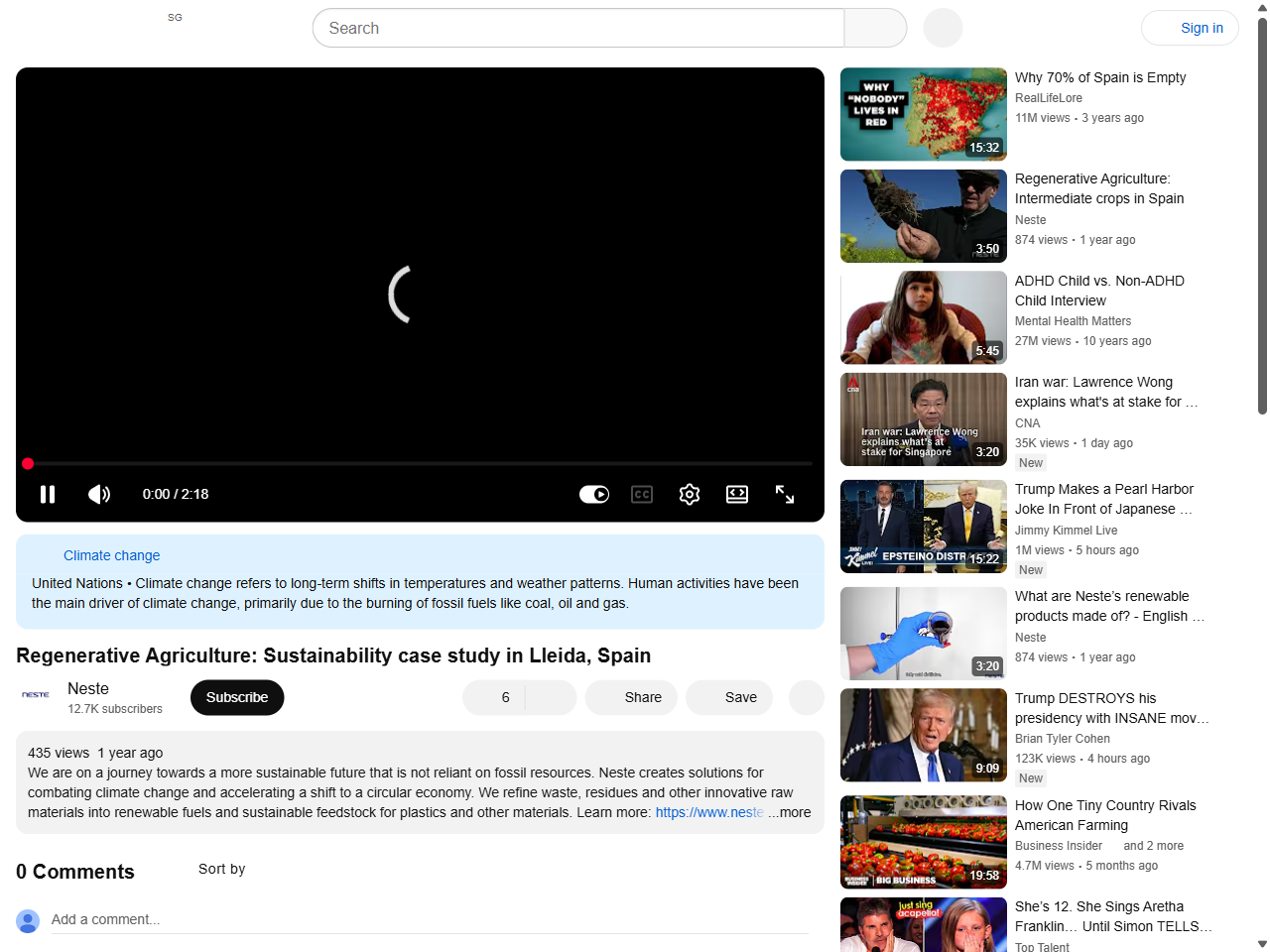
Task: Click the scrollbar down arrow
Action: pos(1262,944)
